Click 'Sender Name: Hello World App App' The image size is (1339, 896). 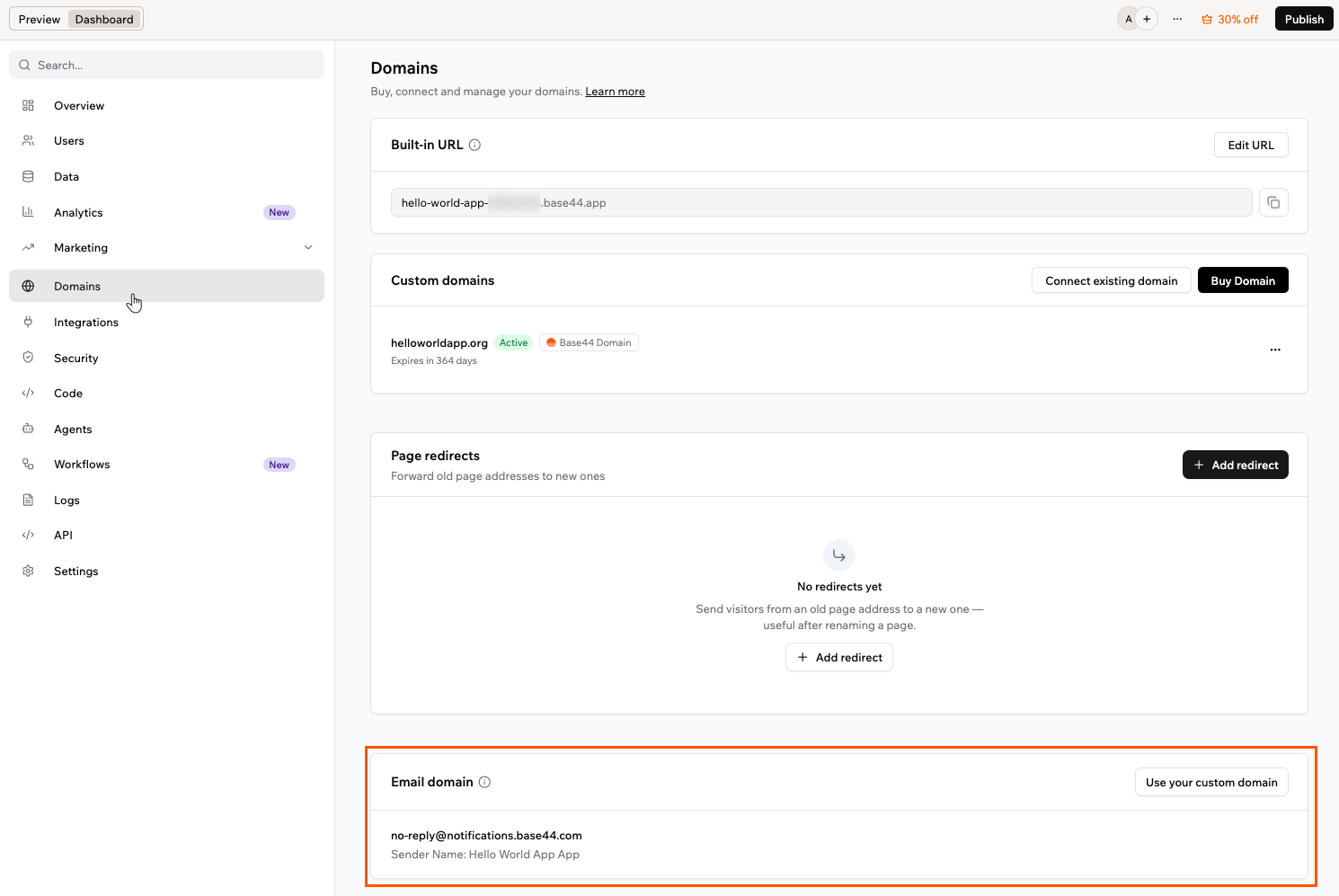click(x=485, y=854)
